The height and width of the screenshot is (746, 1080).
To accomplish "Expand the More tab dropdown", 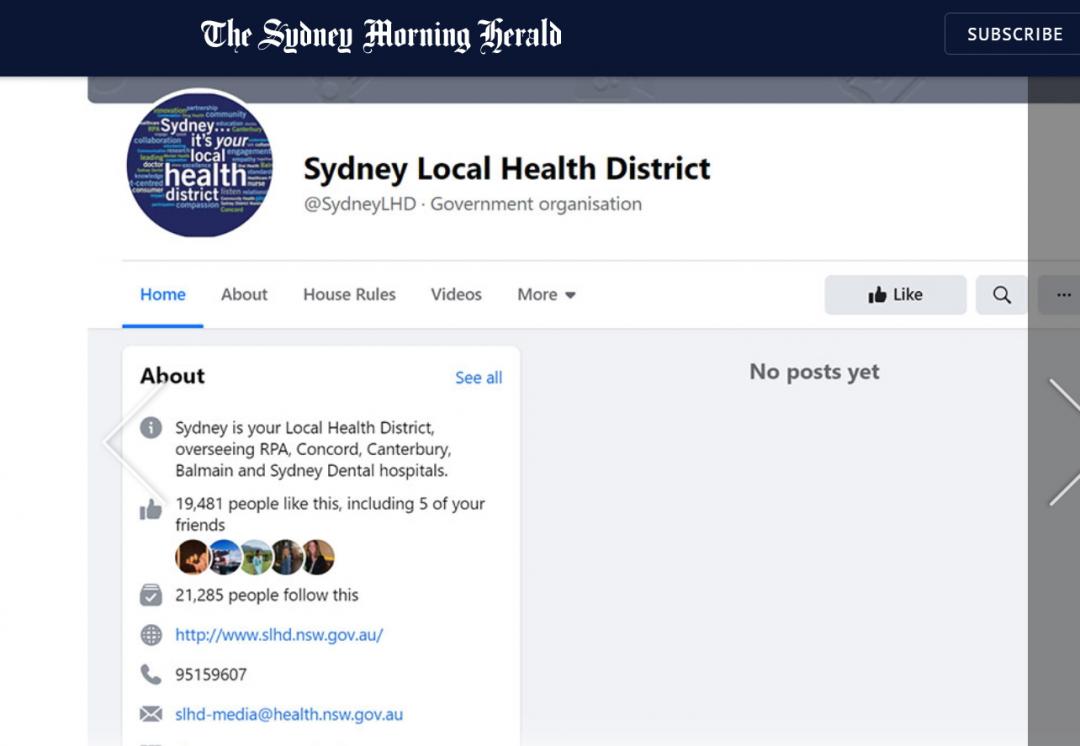I will click(x=546, y=294).
